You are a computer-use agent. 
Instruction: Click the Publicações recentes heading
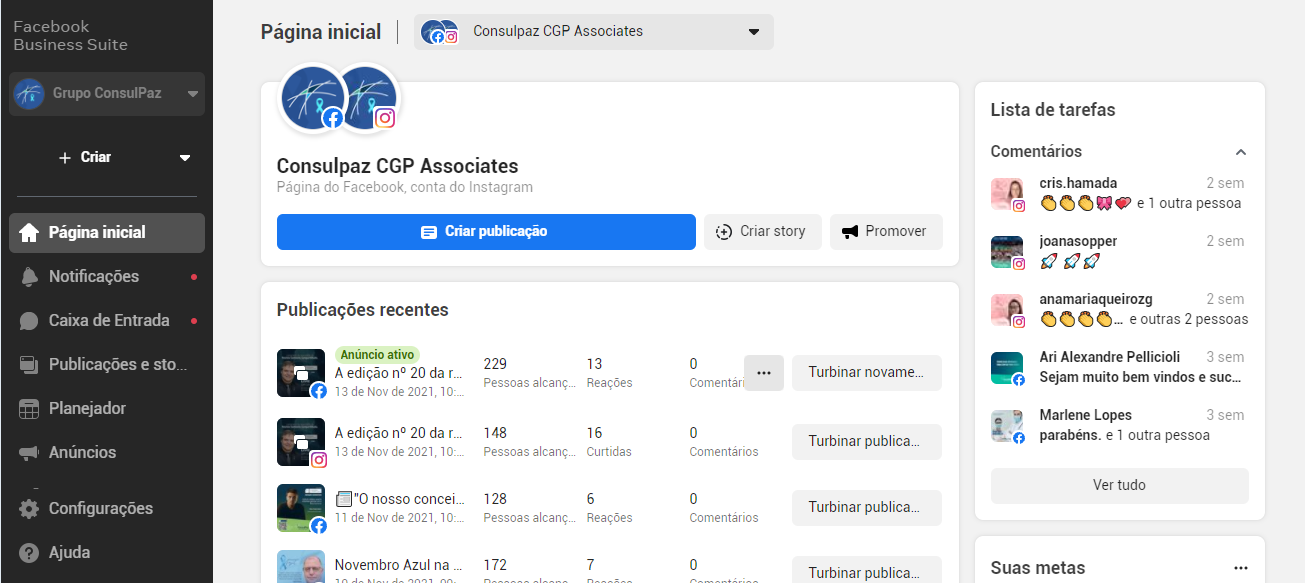tap(363, 310)
